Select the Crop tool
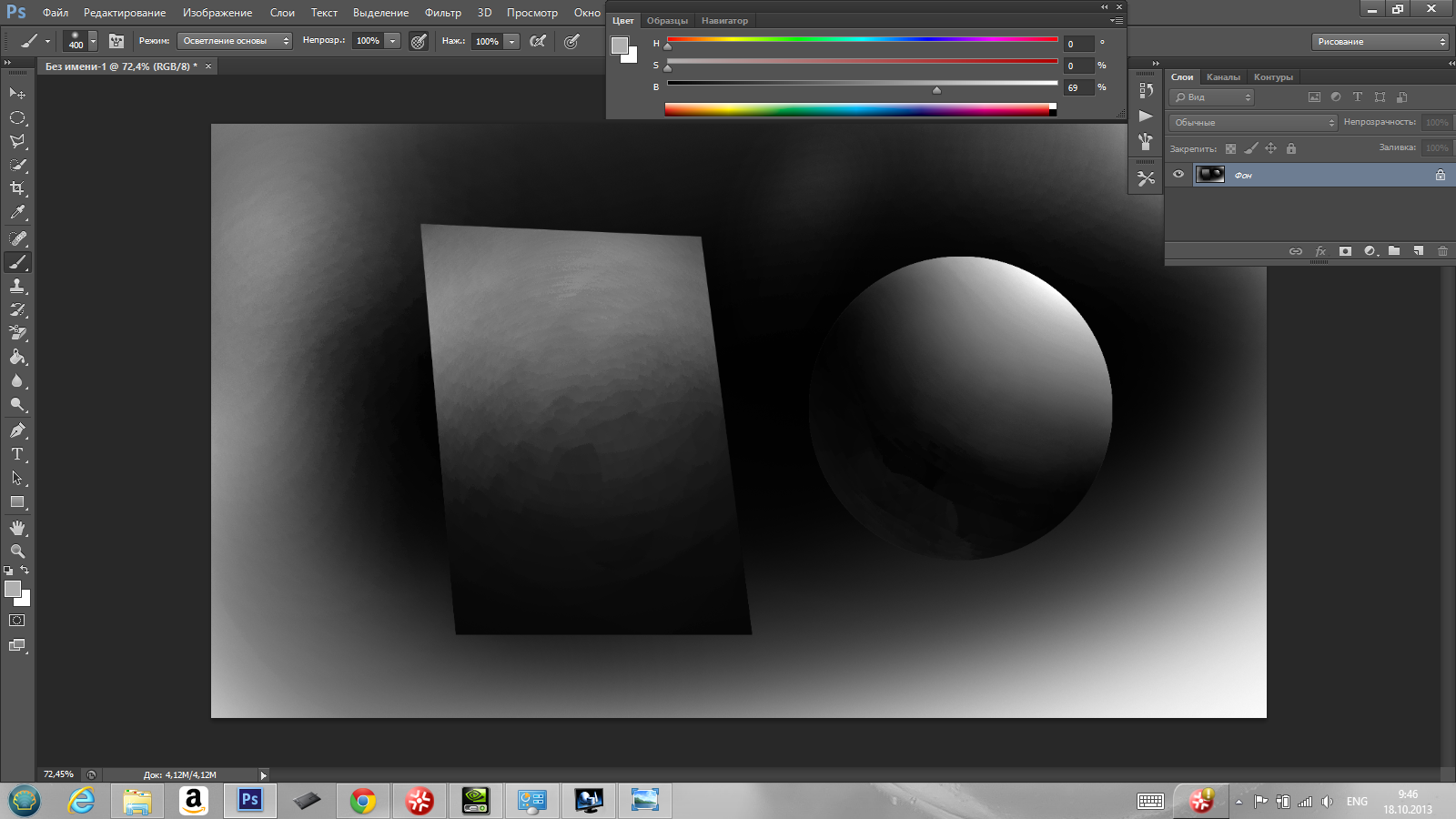Image resolution: width=1456 pixels, height=819 pixels. (17, 188)
